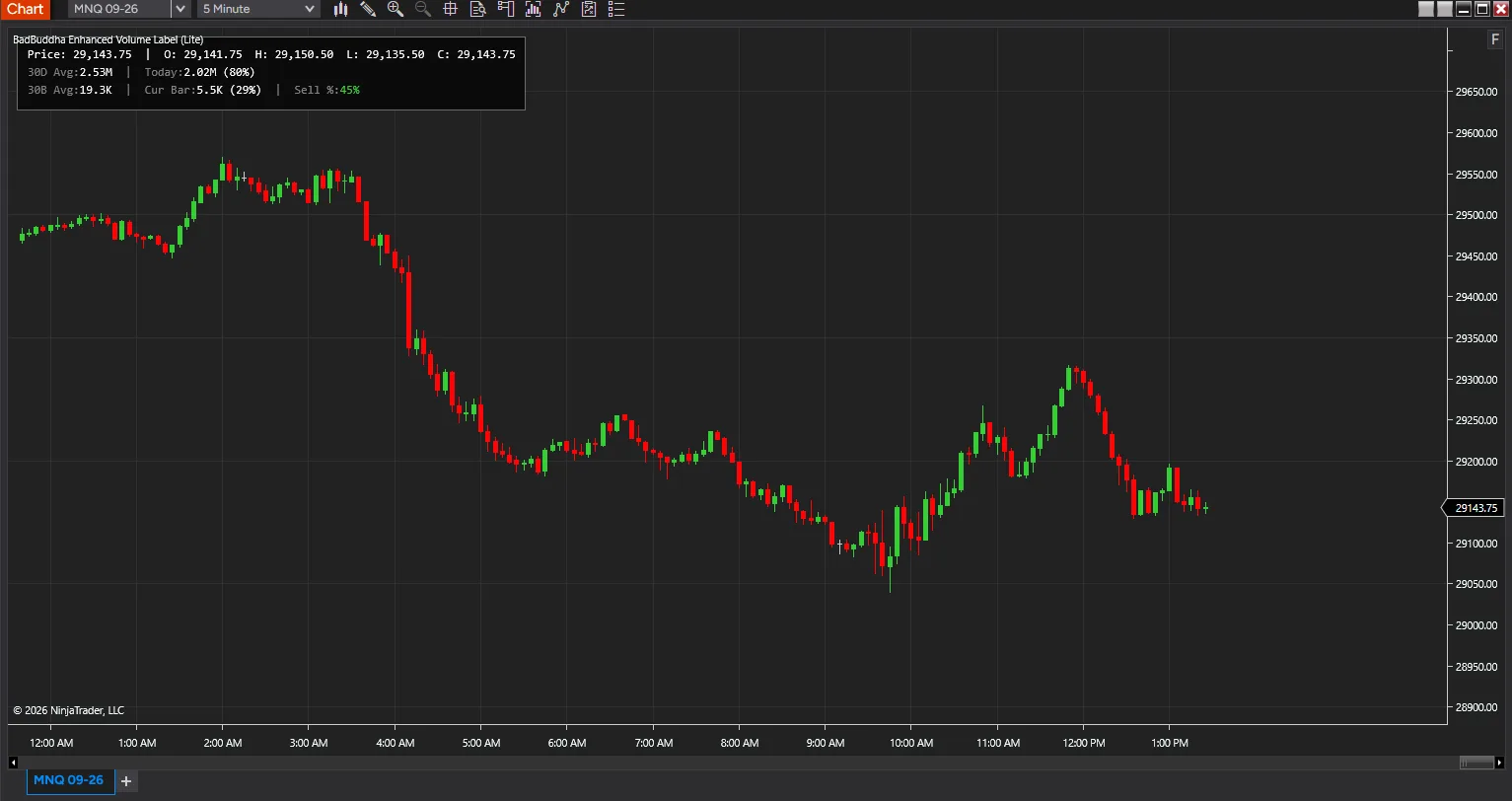Click the 29300.00 price axis label
This screenshot has height=801, width=1512.
[x=1476, y=380]
